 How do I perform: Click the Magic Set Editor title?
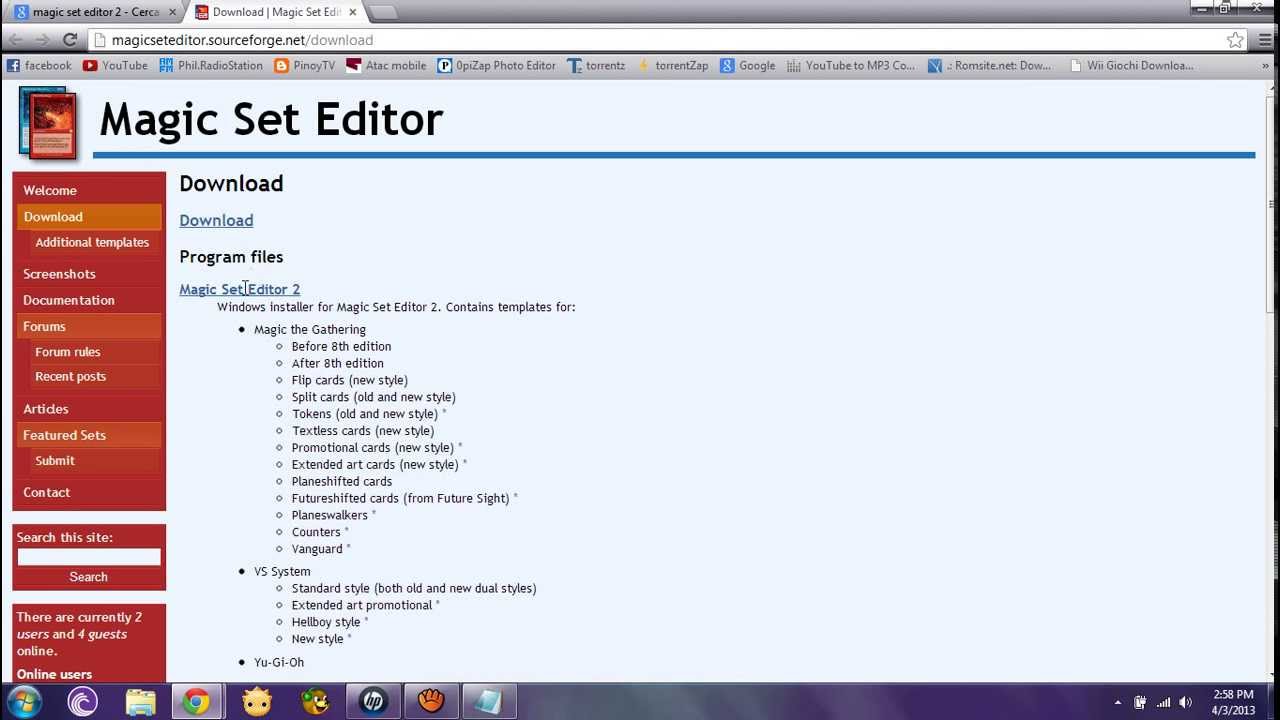[x=271, y=119]
